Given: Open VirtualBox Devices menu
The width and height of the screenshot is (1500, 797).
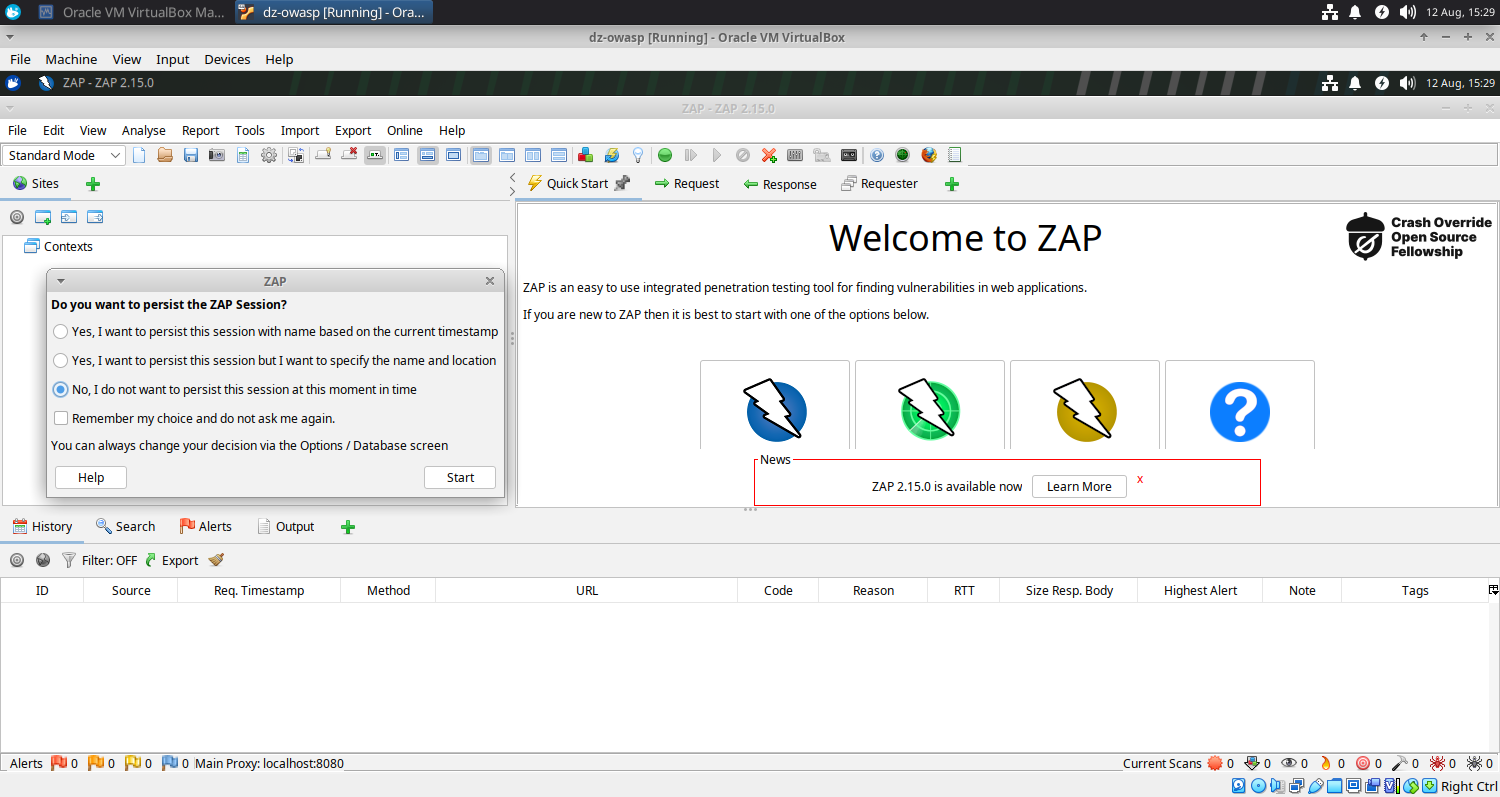Looking at the screenshot, I should [227, 59].
